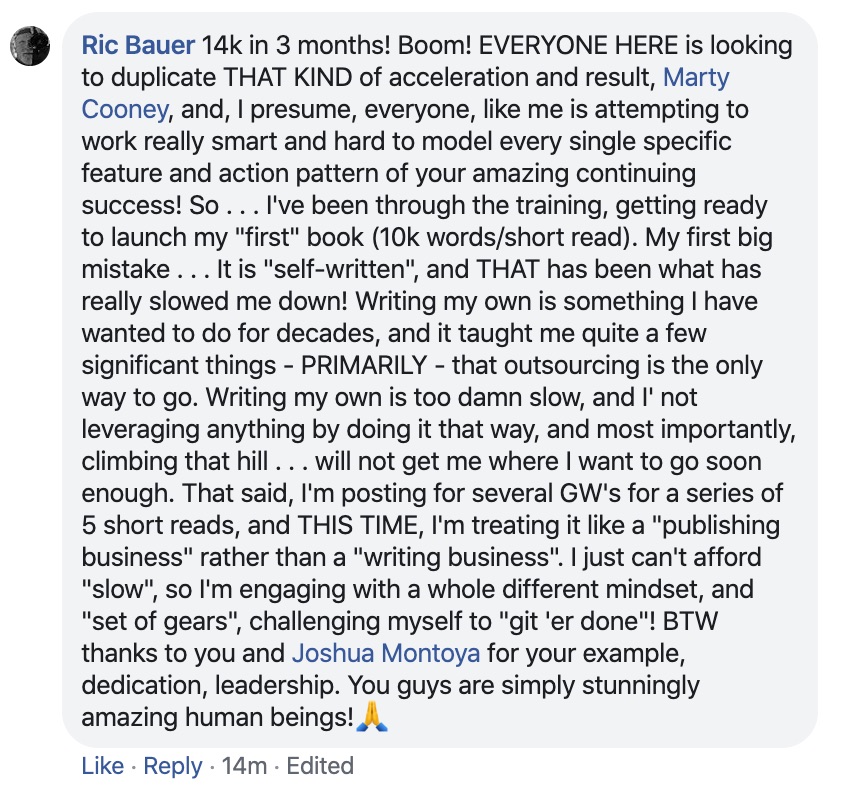This screenshot has width=852, height=796.
Task: Click the "set of gears" quoted phrase
Action: click(x=161, y=621)
